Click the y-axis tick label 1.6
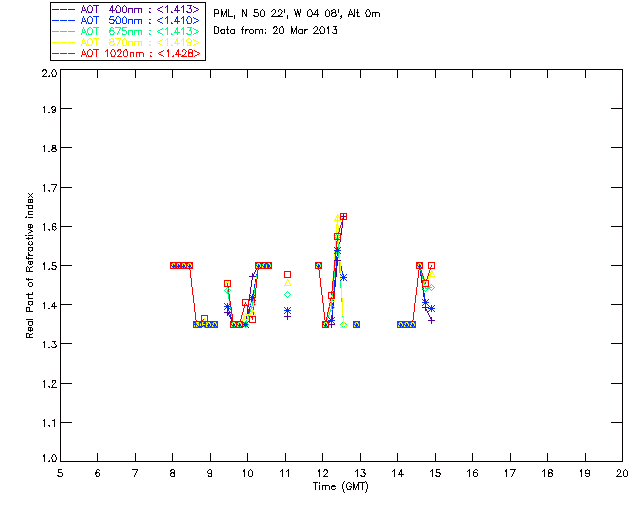Screen dimensions: 640x512 pyautogui.click(x=49, y=227)
